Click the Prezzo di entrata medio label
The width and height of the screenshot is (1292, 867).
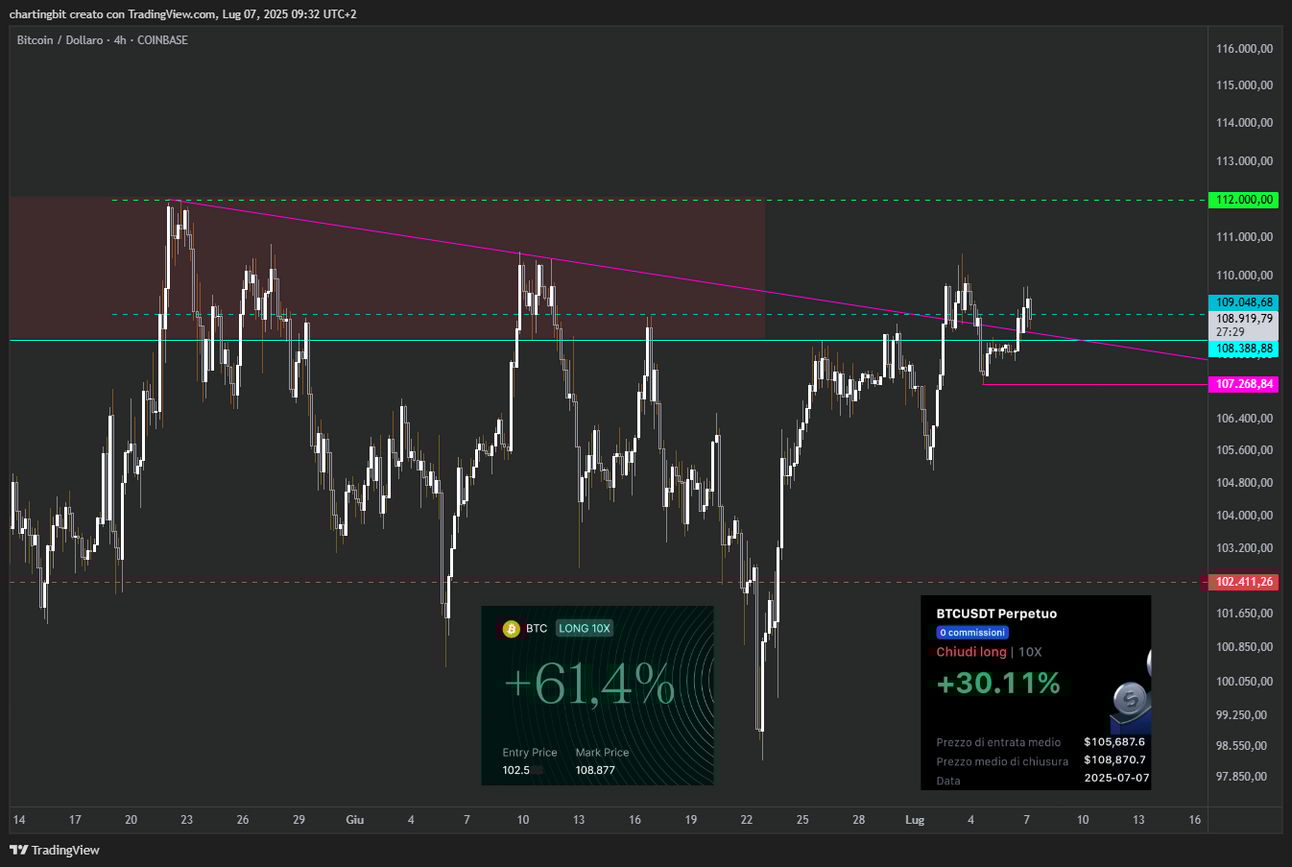[x=998, y=742]
